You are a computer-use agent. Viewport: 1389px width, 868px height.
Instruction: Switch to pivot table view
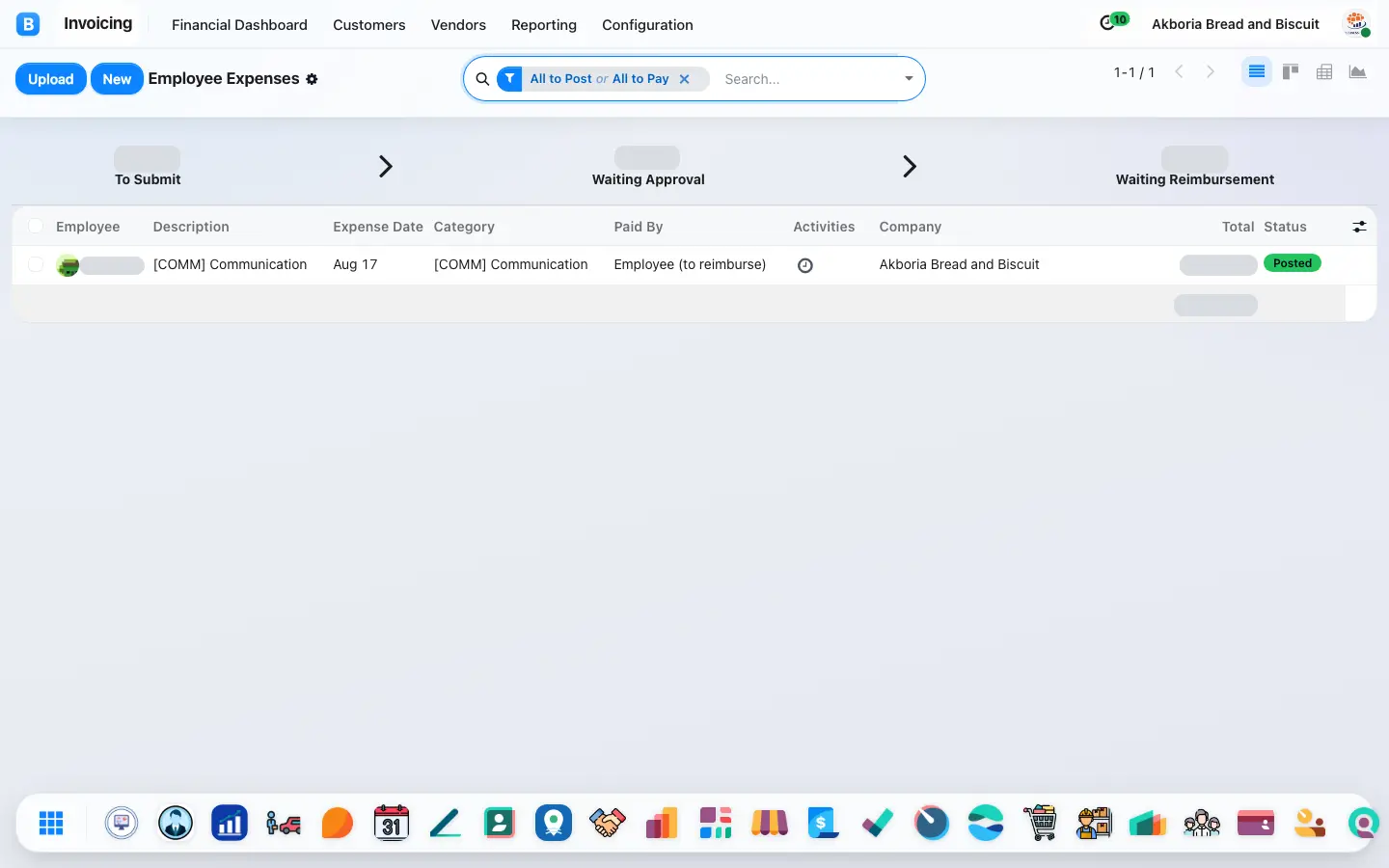coord(1324,72)
